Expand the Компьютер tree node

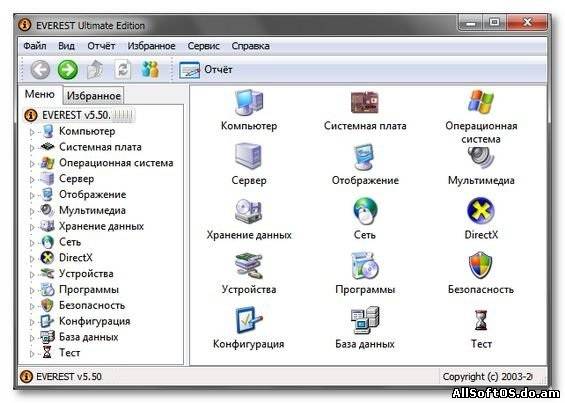(32, 132)
